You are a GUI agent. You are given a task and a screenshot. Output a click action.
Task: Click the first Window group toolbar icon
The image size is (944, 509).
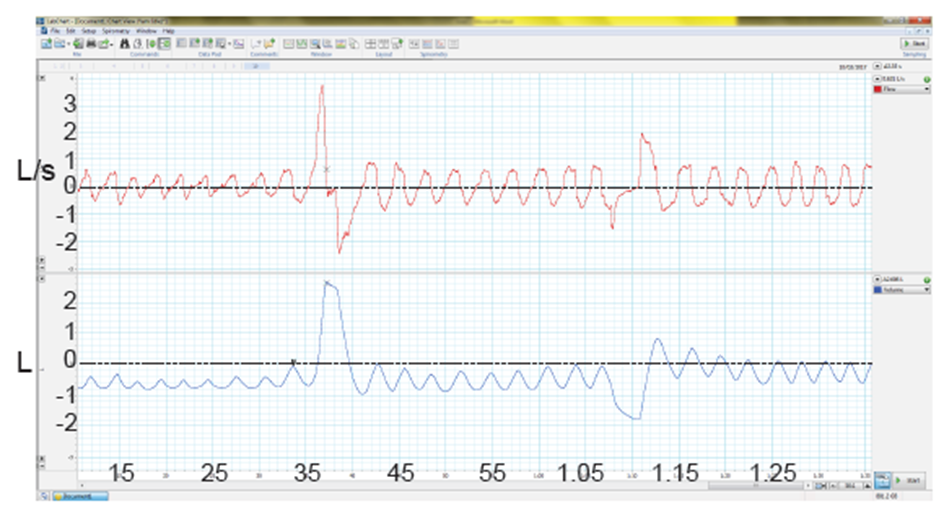tap(290, 44)
